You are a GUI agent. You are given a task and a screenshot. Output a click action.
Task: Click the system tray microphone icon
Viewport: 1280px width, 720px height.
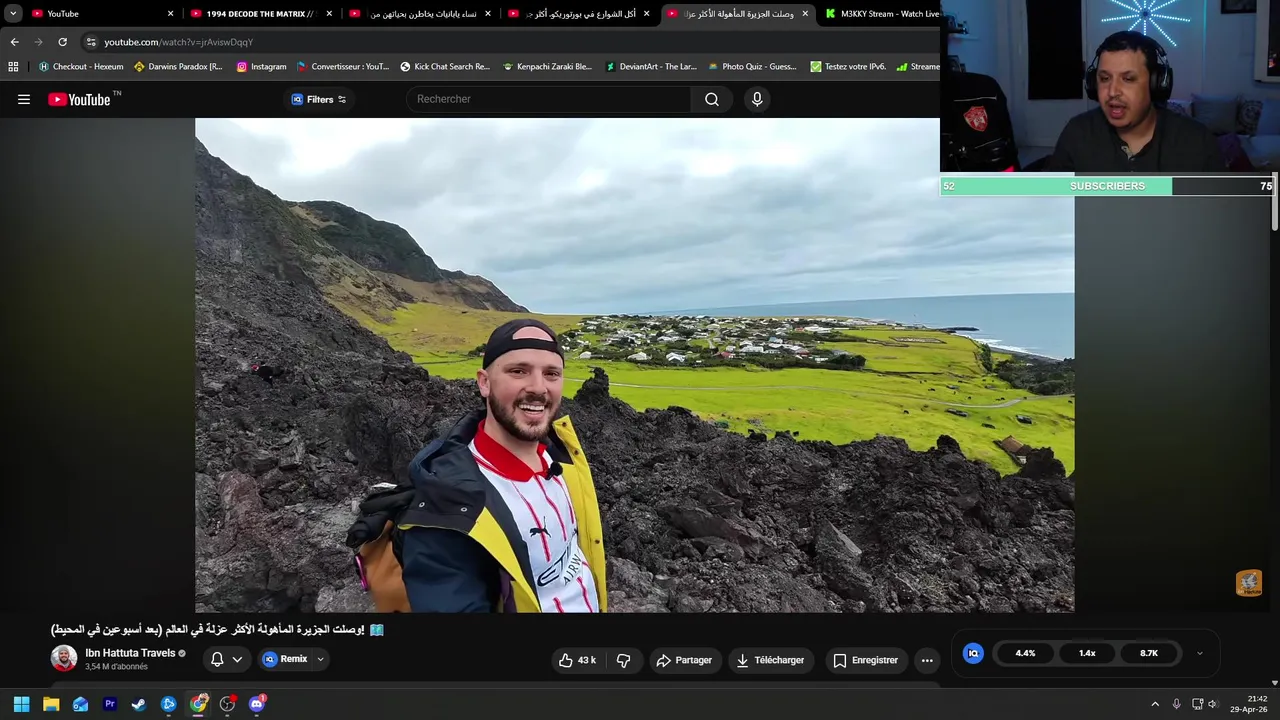click(x=1176, y=704)
